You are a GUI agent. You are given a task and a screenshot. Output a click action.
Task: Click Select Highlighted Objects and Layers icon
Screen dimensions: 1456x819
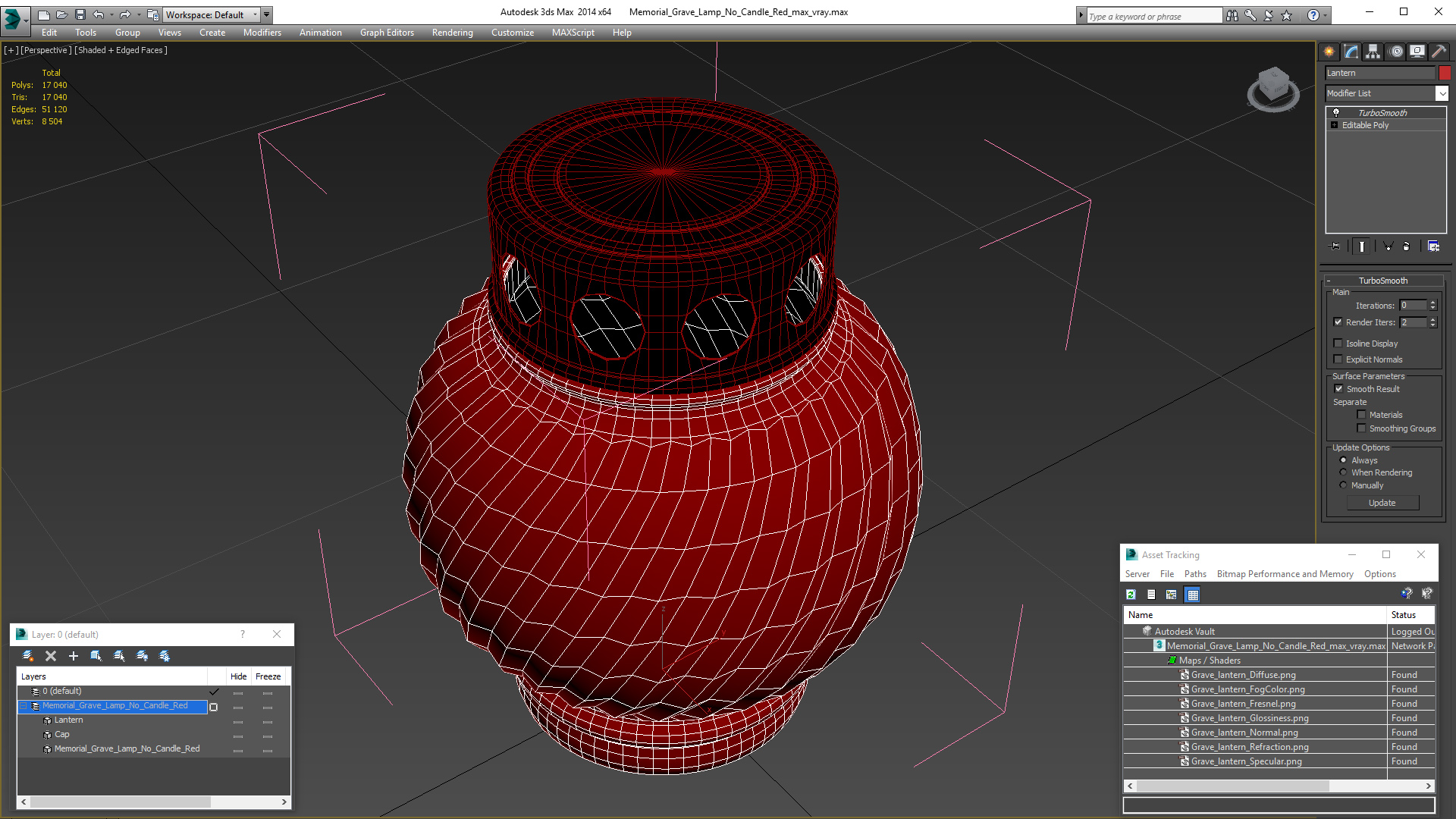click(x=96, y=656)
